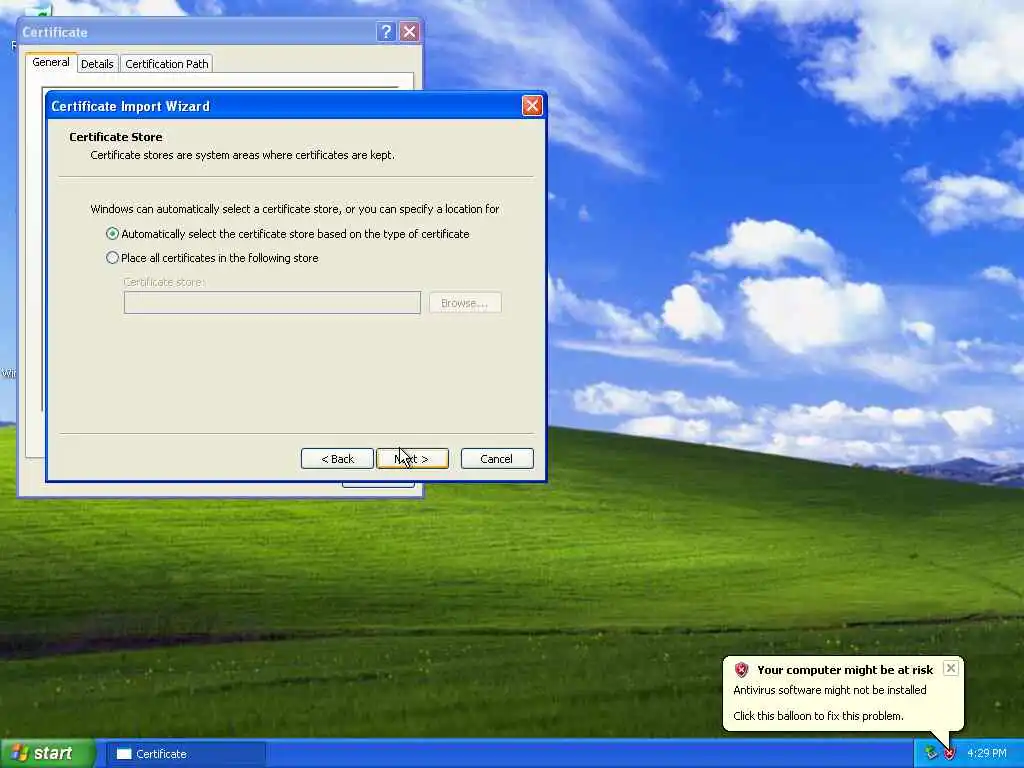Image resolution: width=1024 pixels, height=768 pixels.
Task: Open the Start menu
Action: [x=48, y=754]
